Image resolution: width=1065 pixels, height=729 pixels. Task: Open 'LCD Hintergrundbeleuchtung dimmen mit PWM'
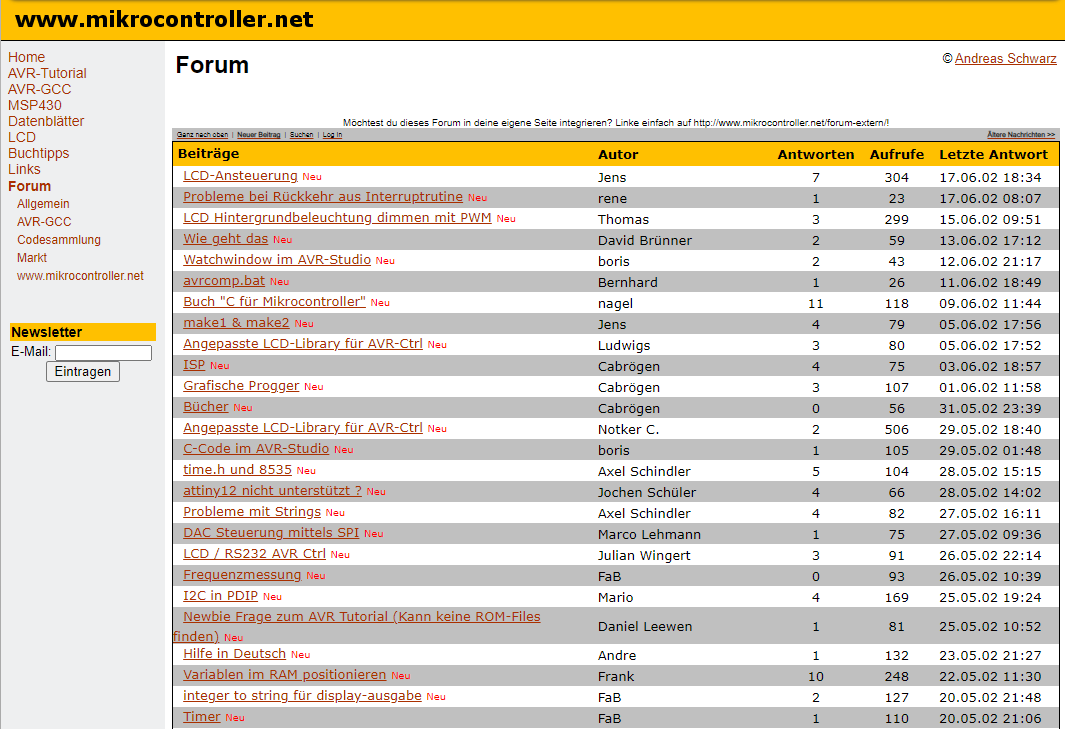point(337,218)
